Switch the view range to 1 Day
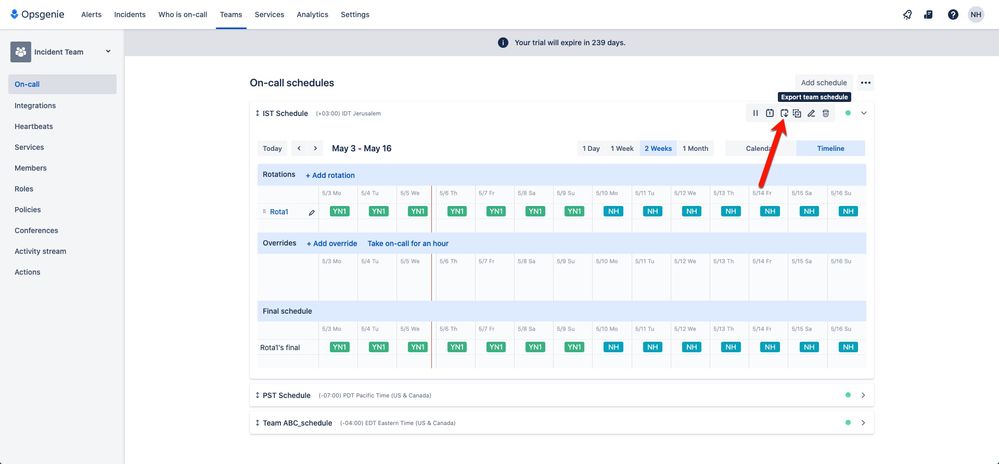Screen dimensions: 999x464 click(591, 149)
